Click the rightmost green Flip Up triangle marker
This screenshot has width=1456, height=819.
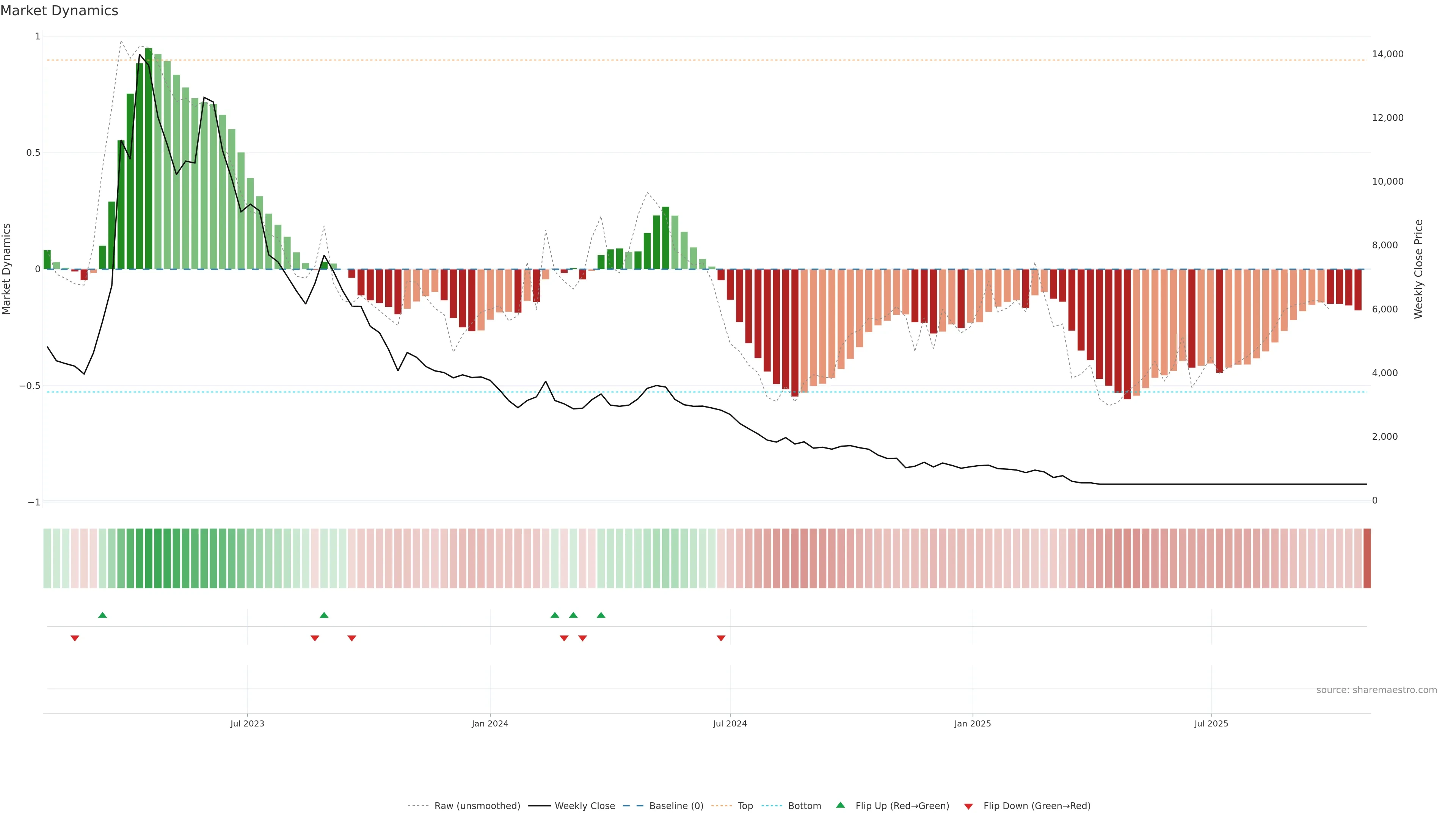coord(601,615)
